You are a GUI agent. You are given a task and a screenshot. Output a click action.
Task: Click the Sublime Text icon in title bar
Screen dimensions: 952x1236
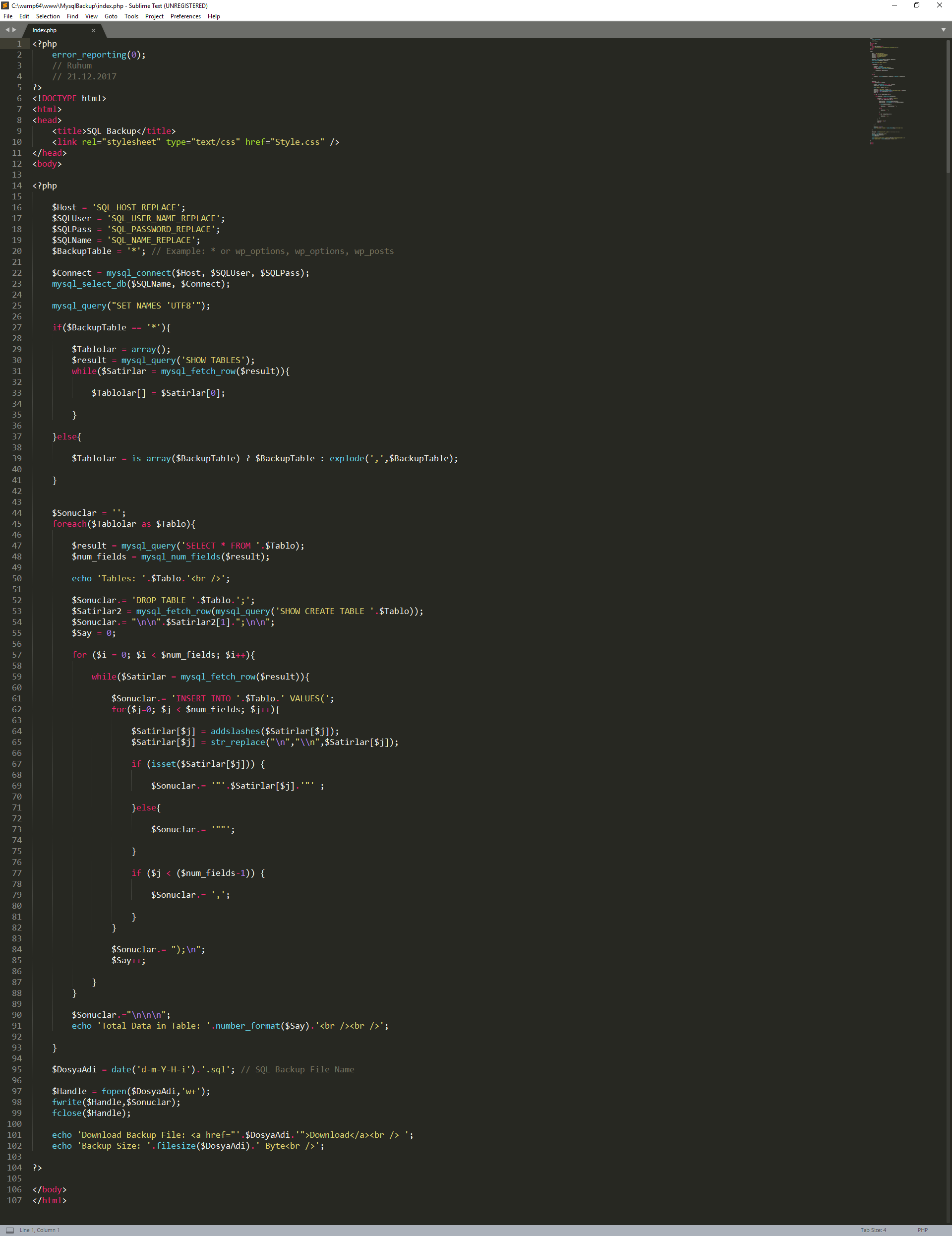pos(5,5)
